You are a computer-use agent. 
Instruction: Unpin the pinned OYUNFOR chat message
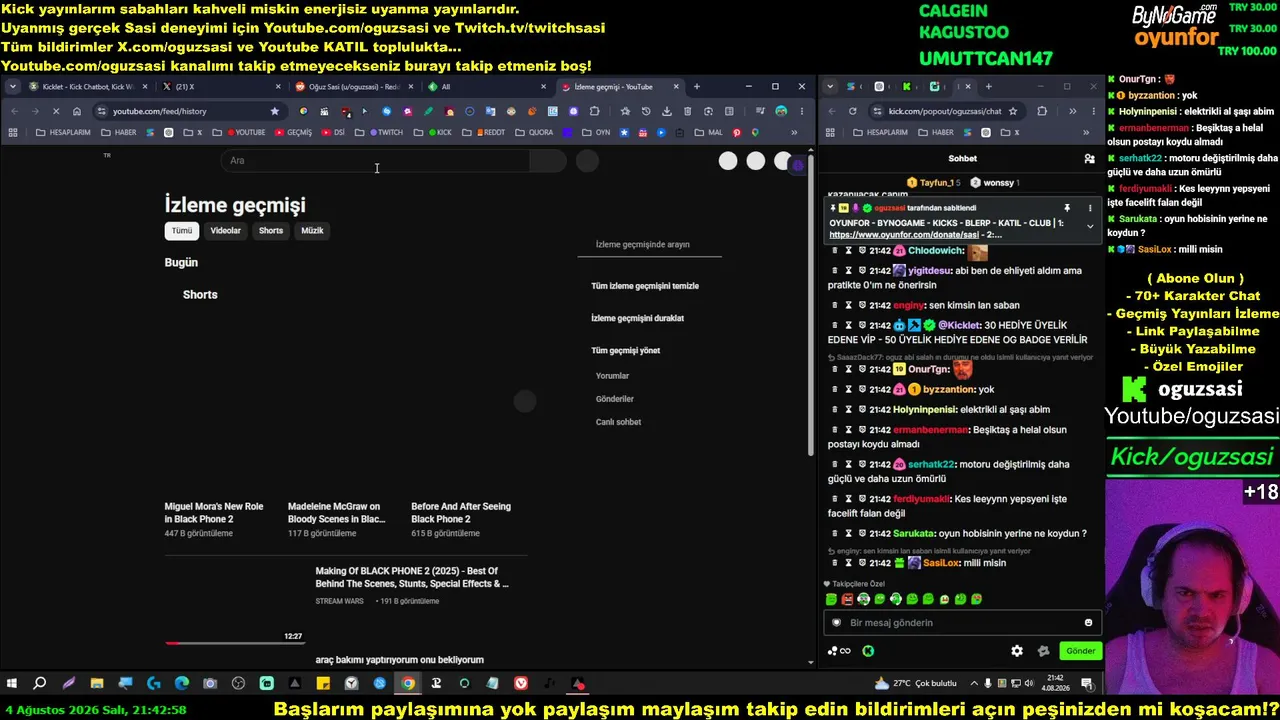pos(1067,208)
